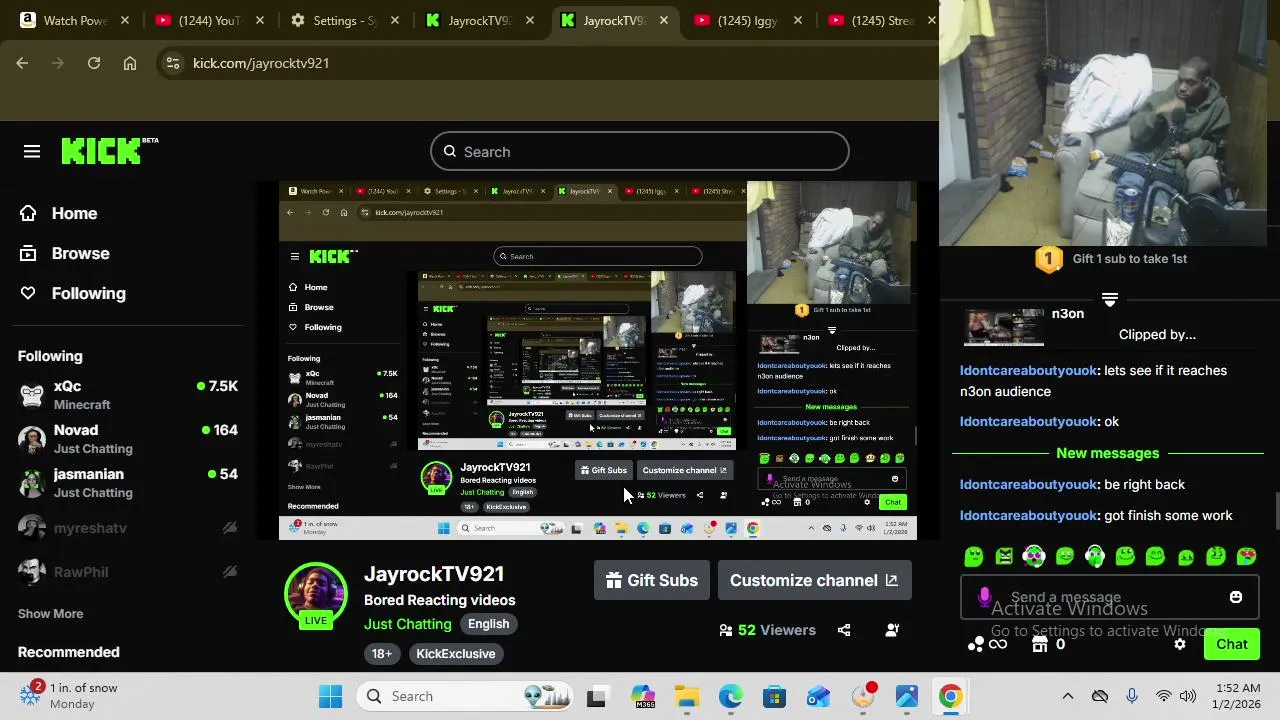Expand followed channels with Show More
Screen dimensions: 1280x720
click(50, 614)
